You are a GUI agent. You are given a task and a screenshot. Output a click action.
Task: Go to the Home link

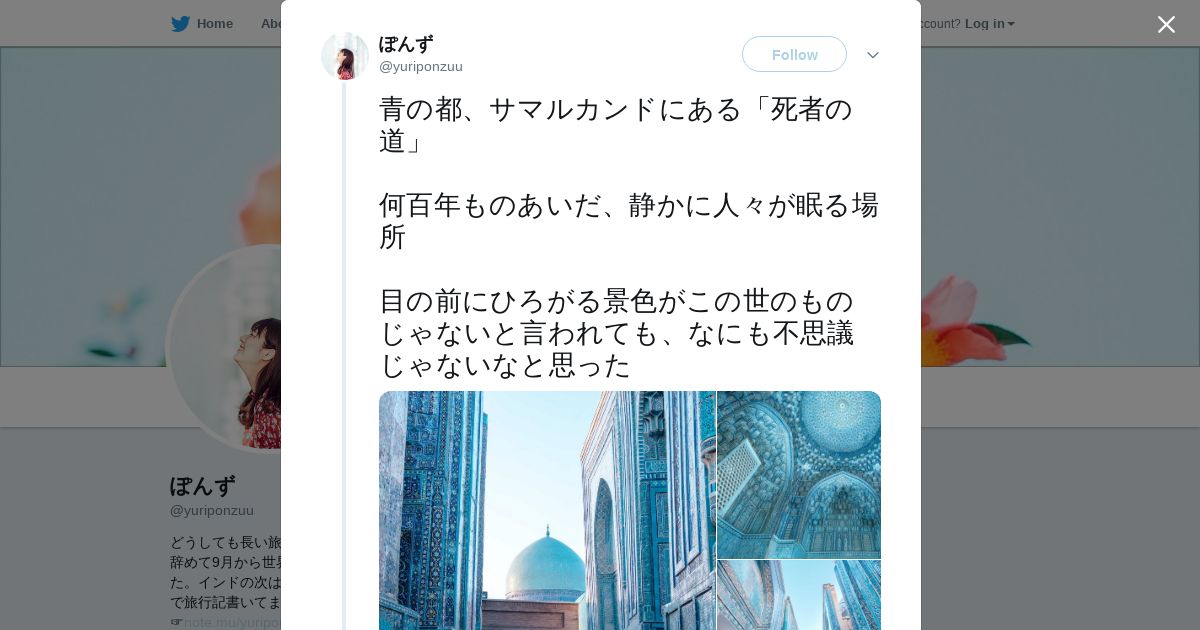(214, 23)
